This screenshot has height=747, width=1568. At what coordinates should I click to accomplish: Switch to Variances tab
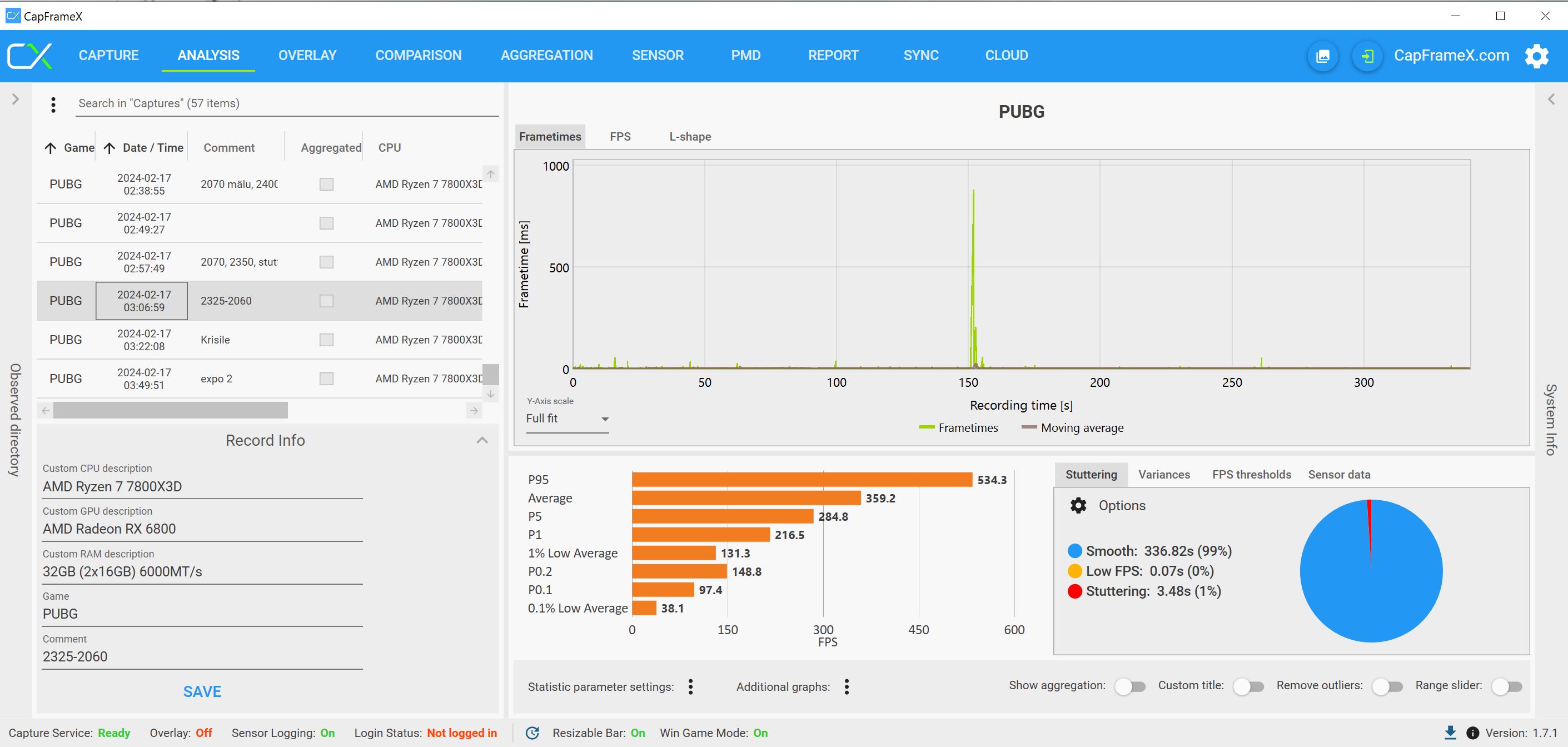pyautogui.click(x=1164, y=474)
